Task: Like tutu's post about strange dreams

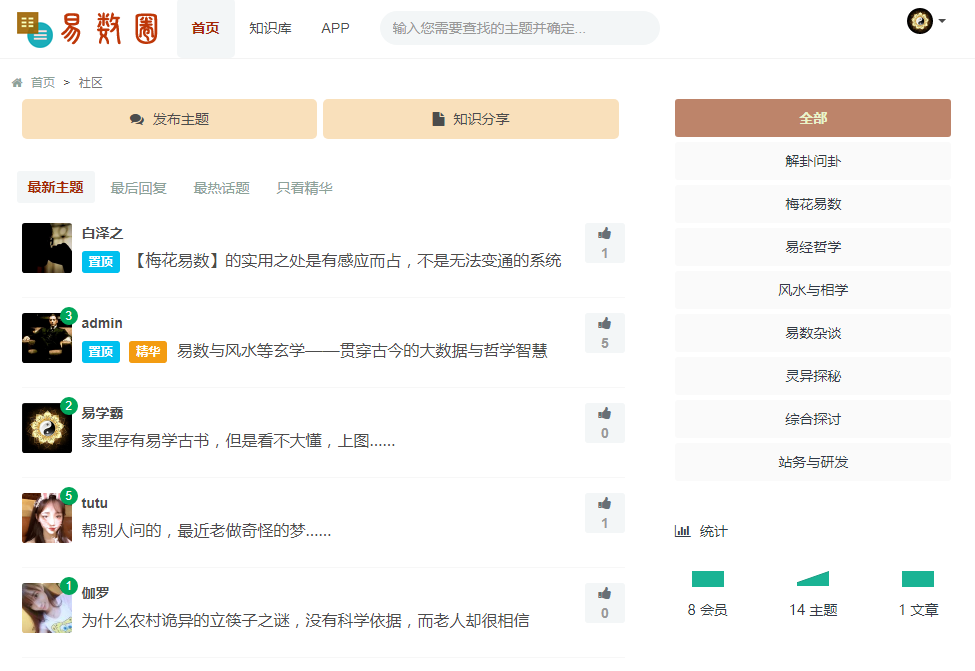Action: pos(604,504)
